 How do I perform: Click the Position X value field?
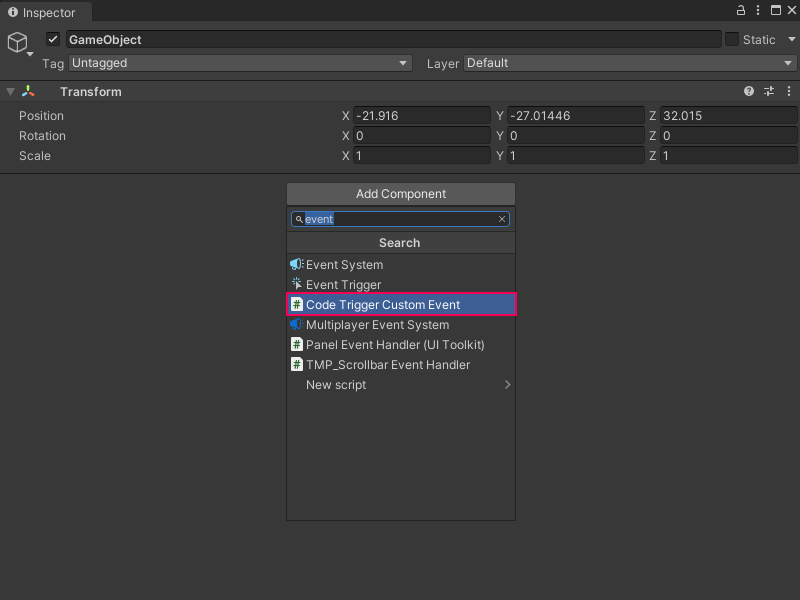[x=422, y=115]
